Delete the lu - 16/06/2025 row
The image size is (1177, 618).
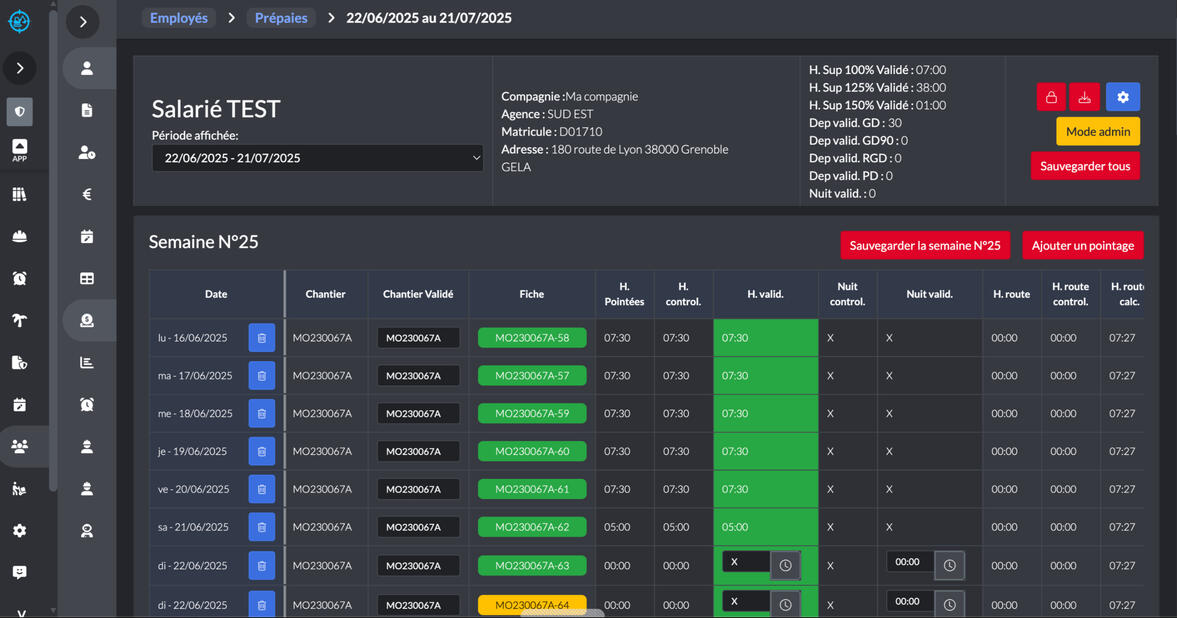click(261, 338)
